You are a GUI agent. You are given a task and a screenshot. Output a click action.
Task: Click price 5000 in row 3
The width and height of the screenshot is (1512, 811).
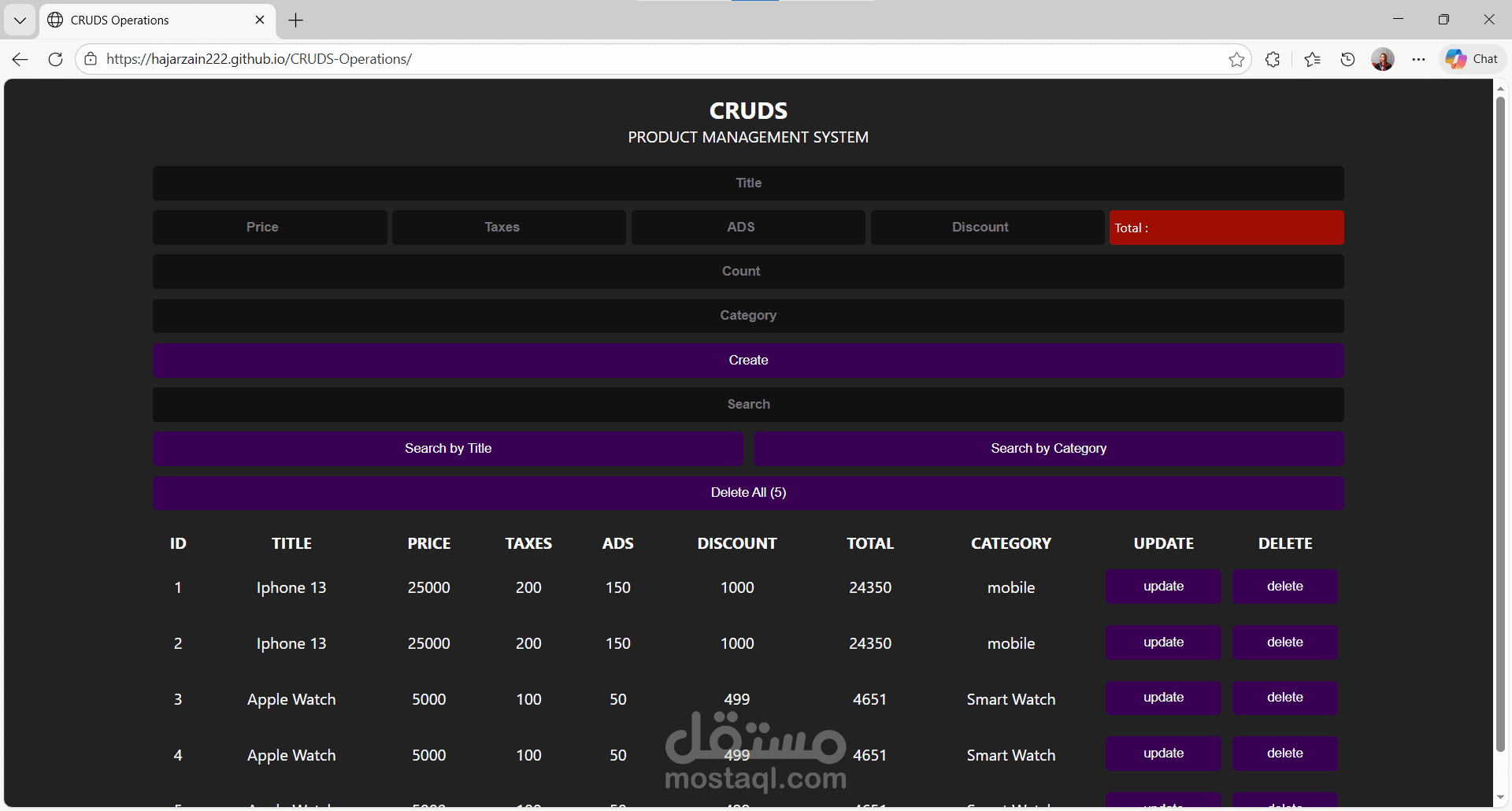(x=429, y=699)
